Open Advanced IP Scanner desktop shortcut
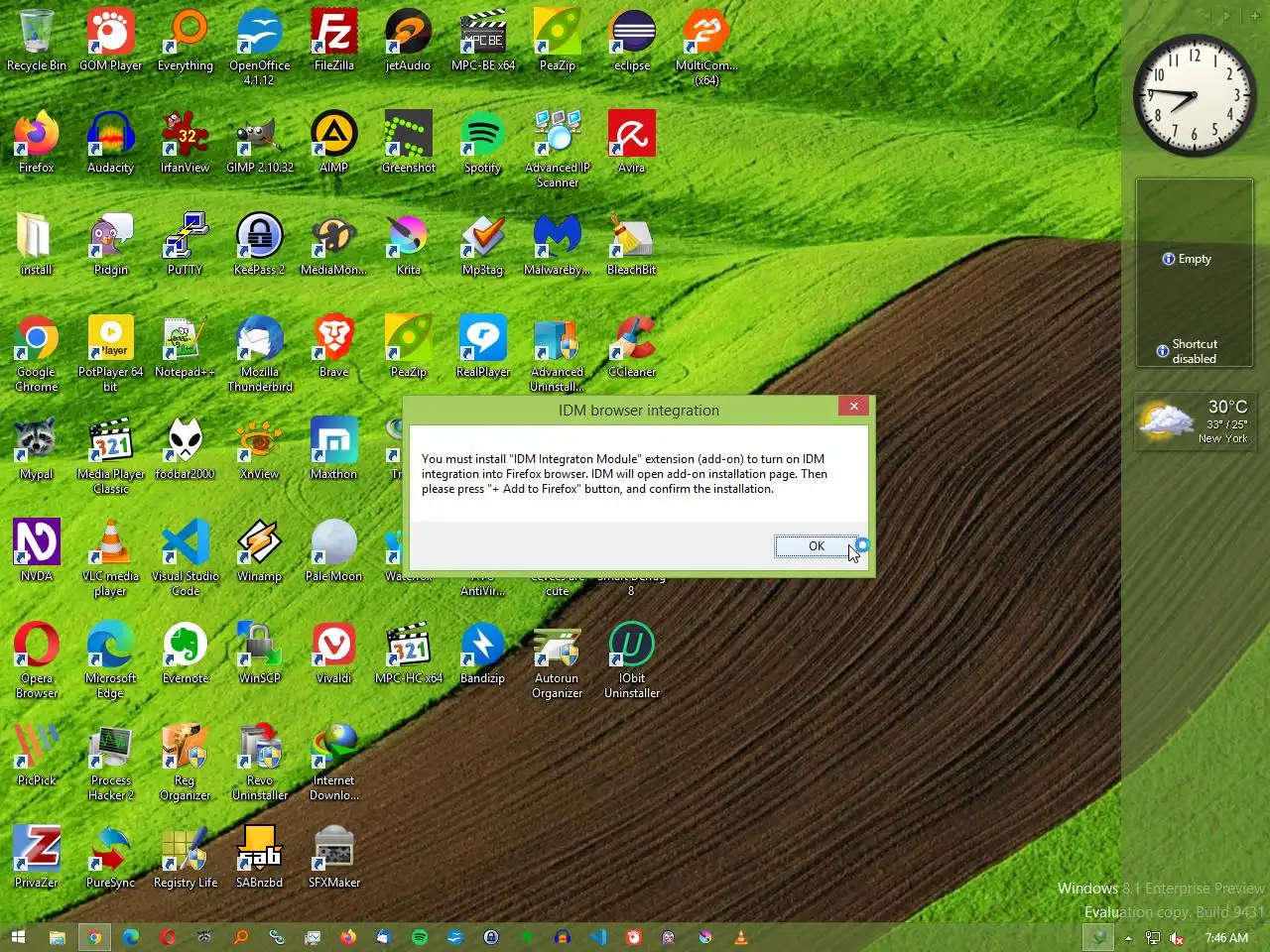 point(558,149)
